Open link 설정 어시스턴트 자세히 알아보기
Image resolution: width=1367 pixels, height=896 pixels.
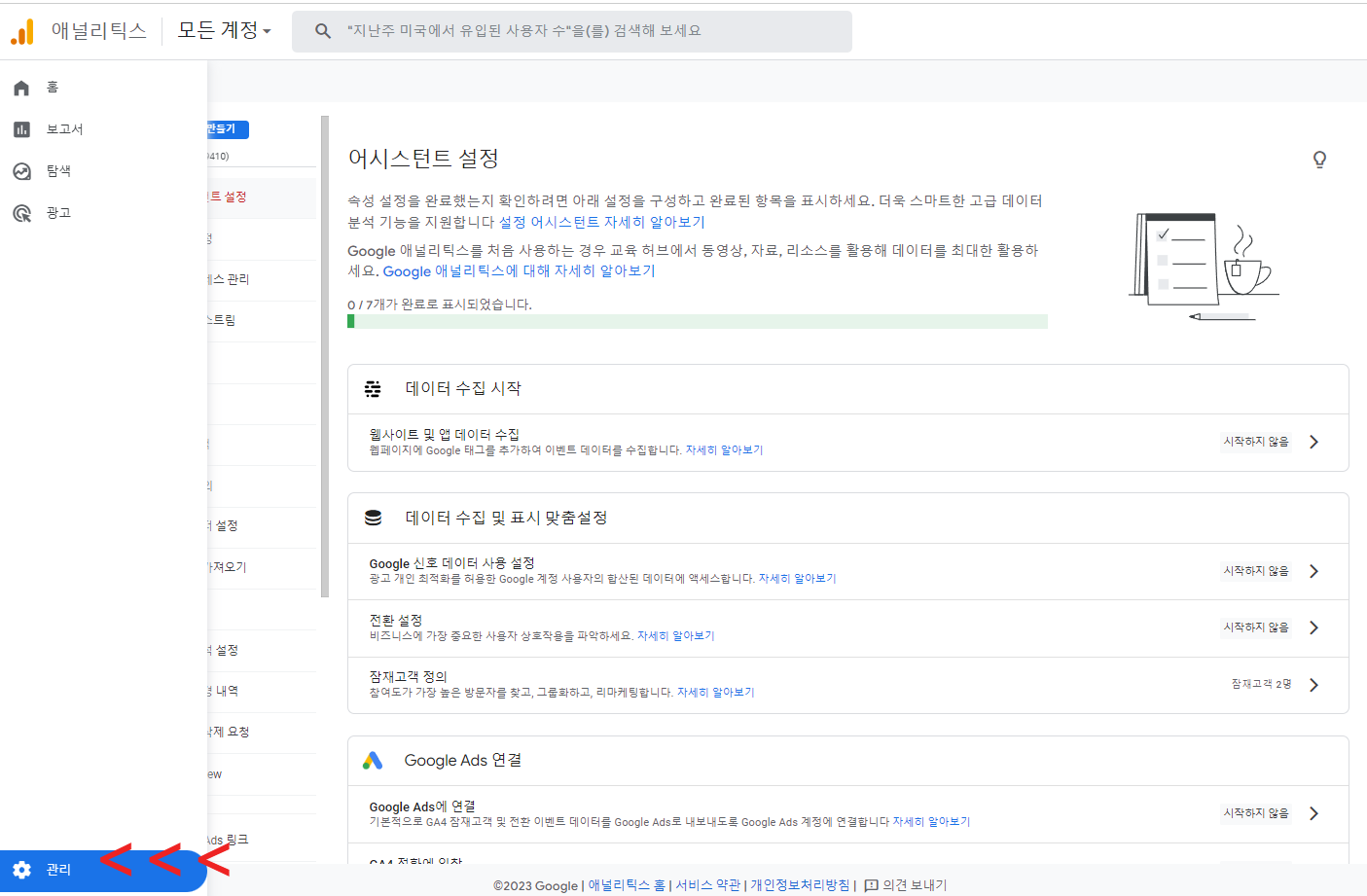(602, 222)
